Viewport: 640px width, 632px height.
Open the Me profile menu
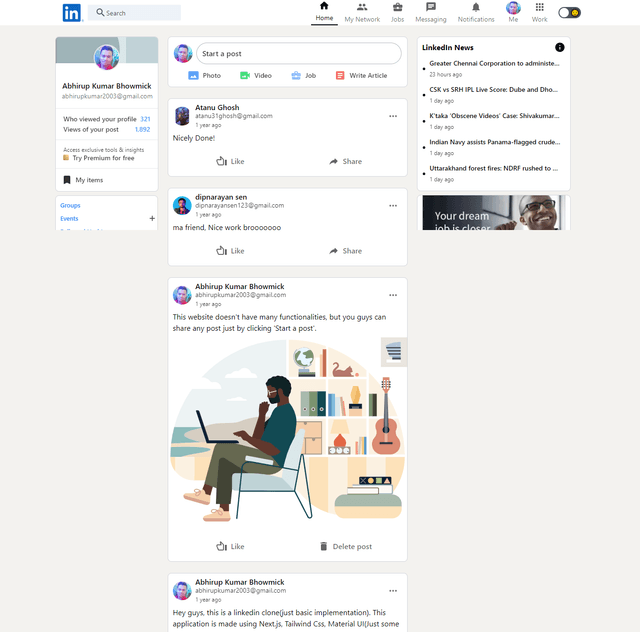coord(513,12)
